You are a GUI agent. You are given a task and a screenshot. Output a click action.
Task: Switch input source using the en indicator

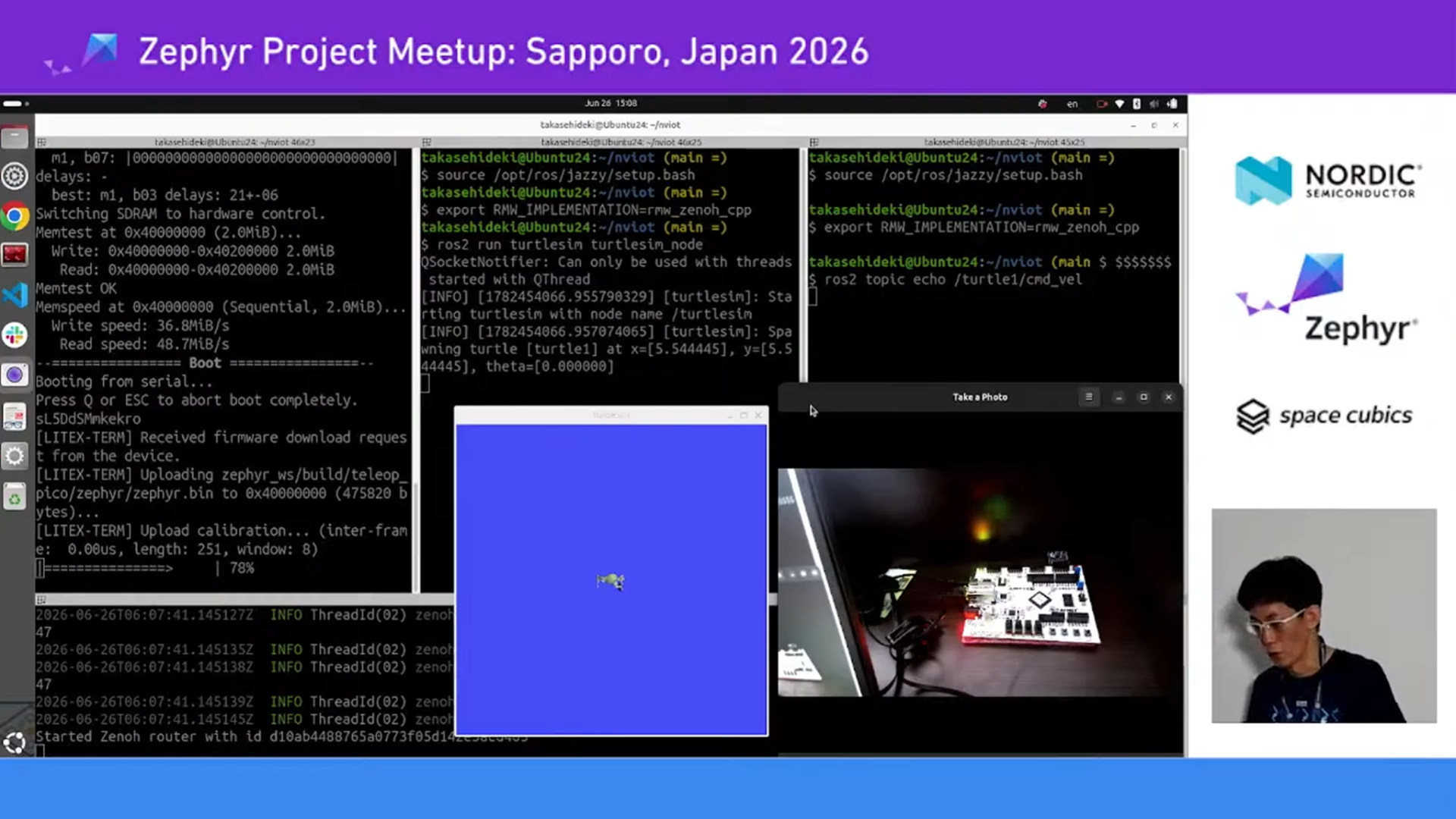(1072, 104)
